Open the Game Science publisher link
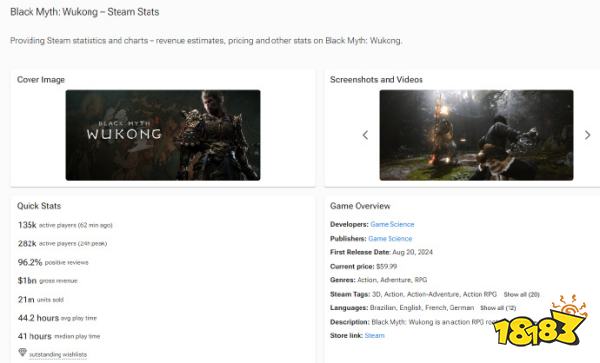The image size is (600, 363). (x=390, y=239)
